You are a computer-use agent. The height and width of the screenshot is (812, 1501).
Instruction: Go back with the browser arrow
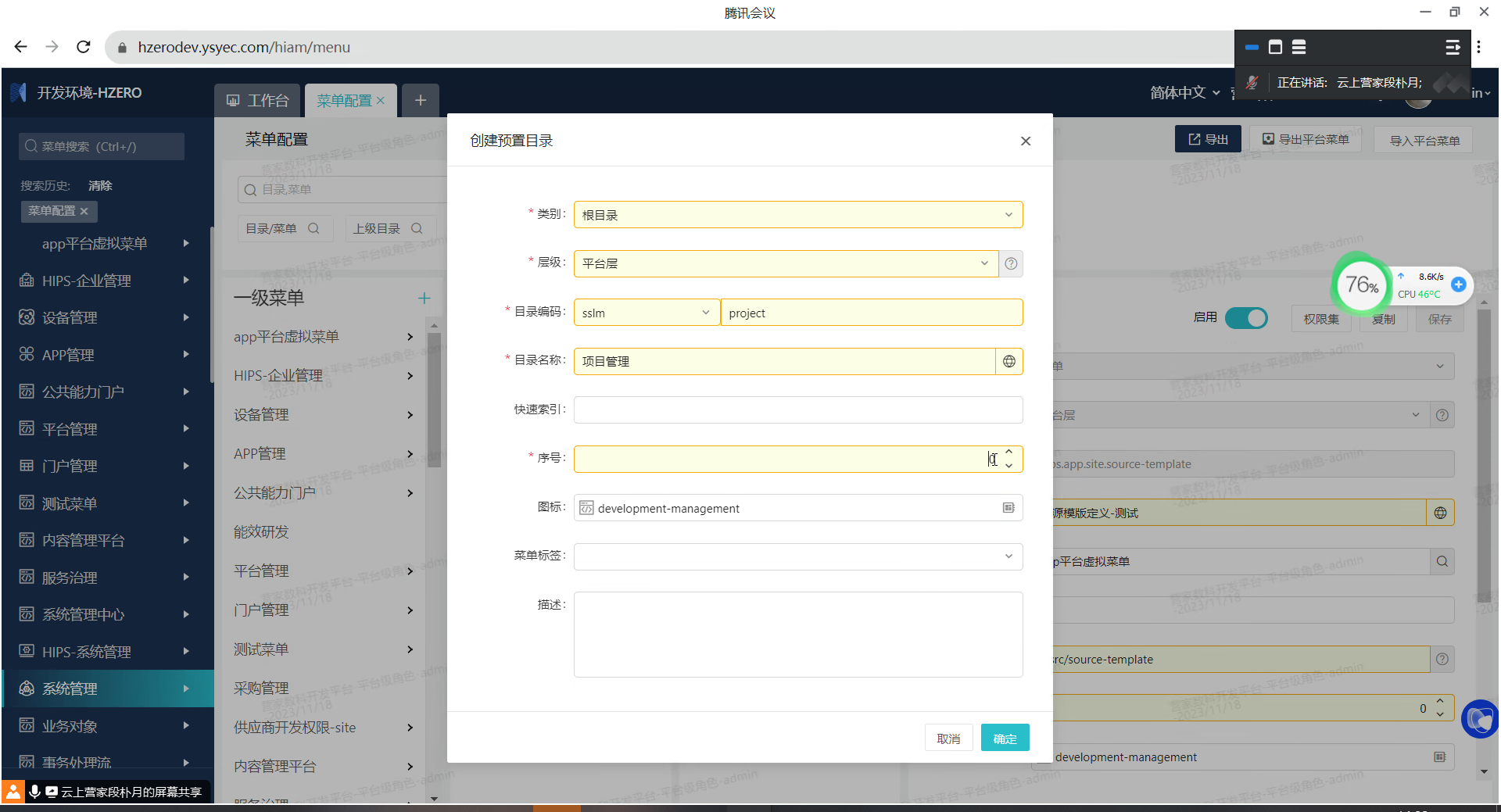[x=21, y=47]
